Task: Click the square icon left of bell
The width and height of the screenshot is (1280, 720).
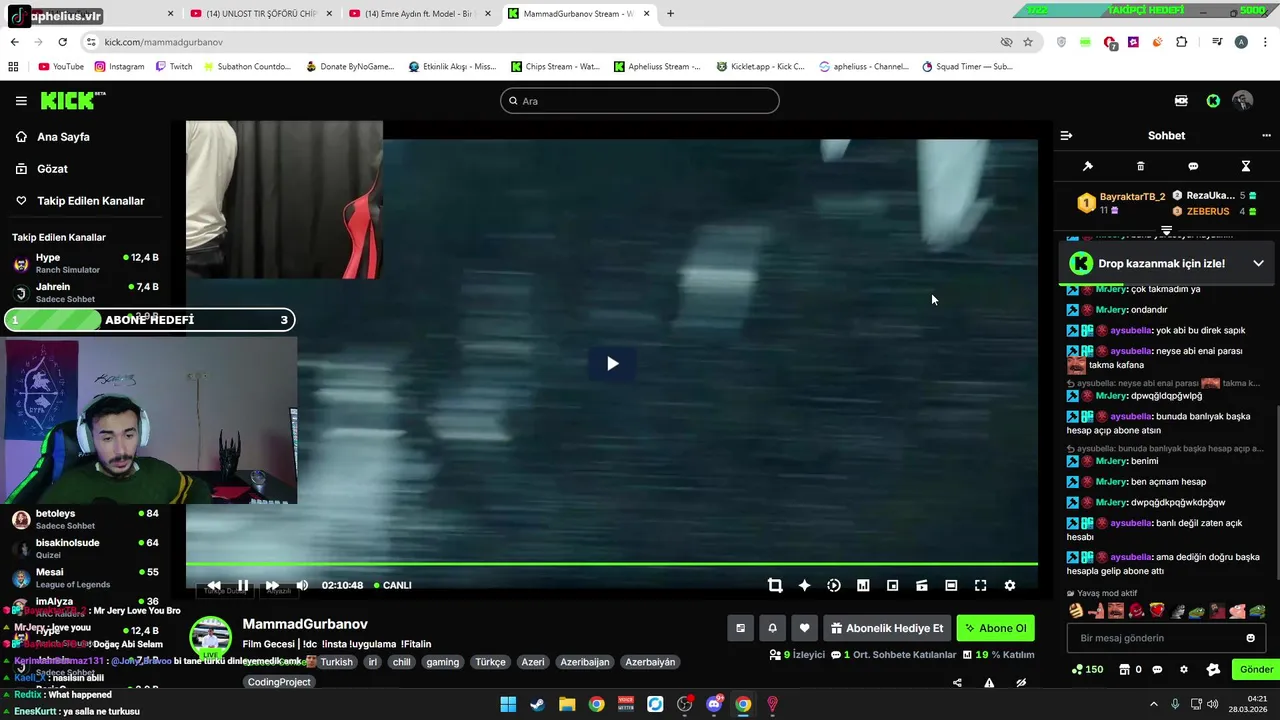Action: [x=740, y=628]
